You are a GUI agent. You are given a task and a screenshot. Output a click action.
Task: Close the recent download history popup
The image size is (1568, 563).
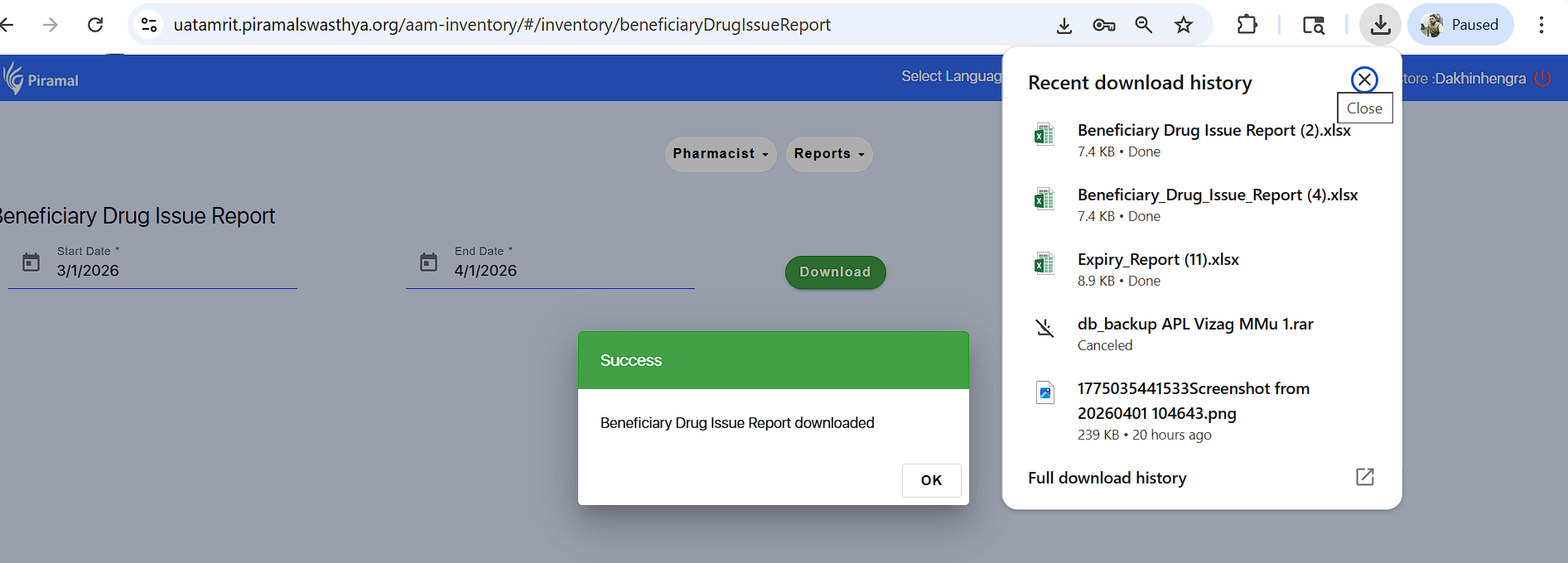point(1363,79)
